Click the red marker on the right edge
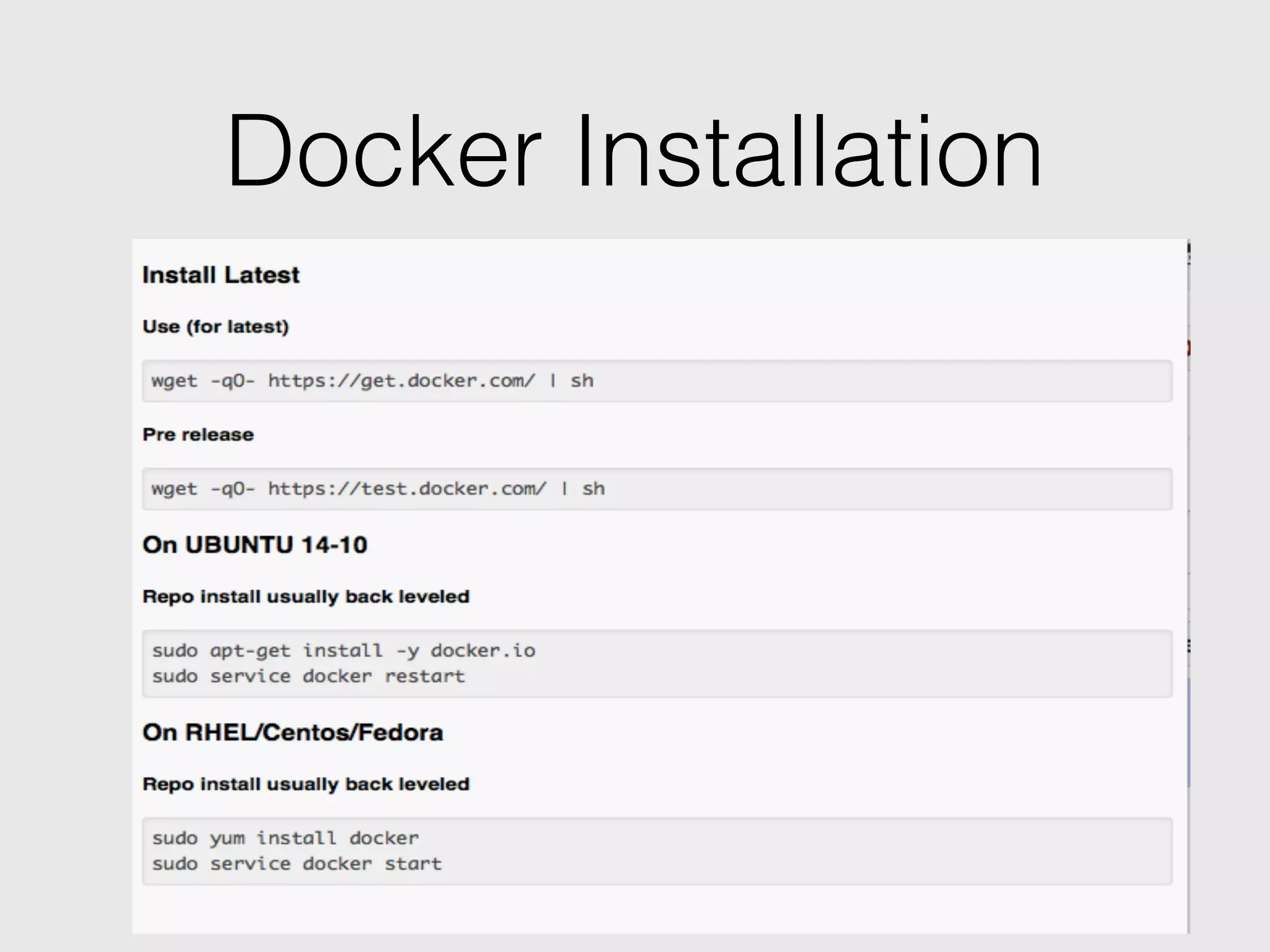This screenshot has height=952, width=1270. [1188, 348]
